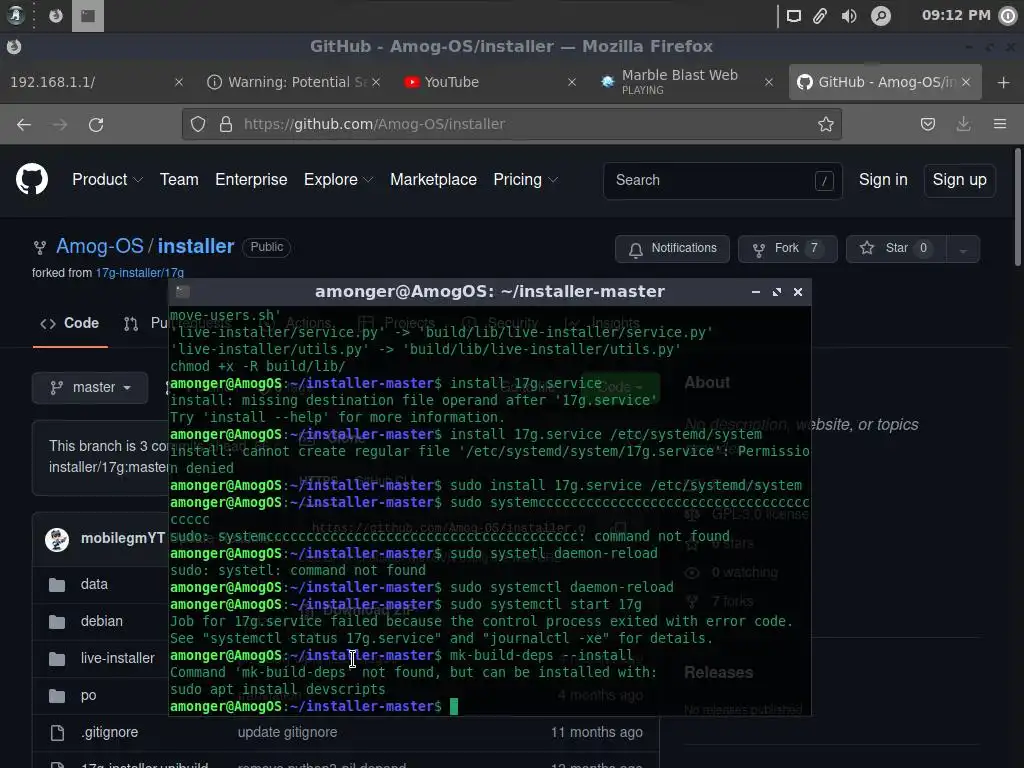The image size is (1024, 768).
Task: Click the Firefox URL address bar
Action: (x=511, y=124)
